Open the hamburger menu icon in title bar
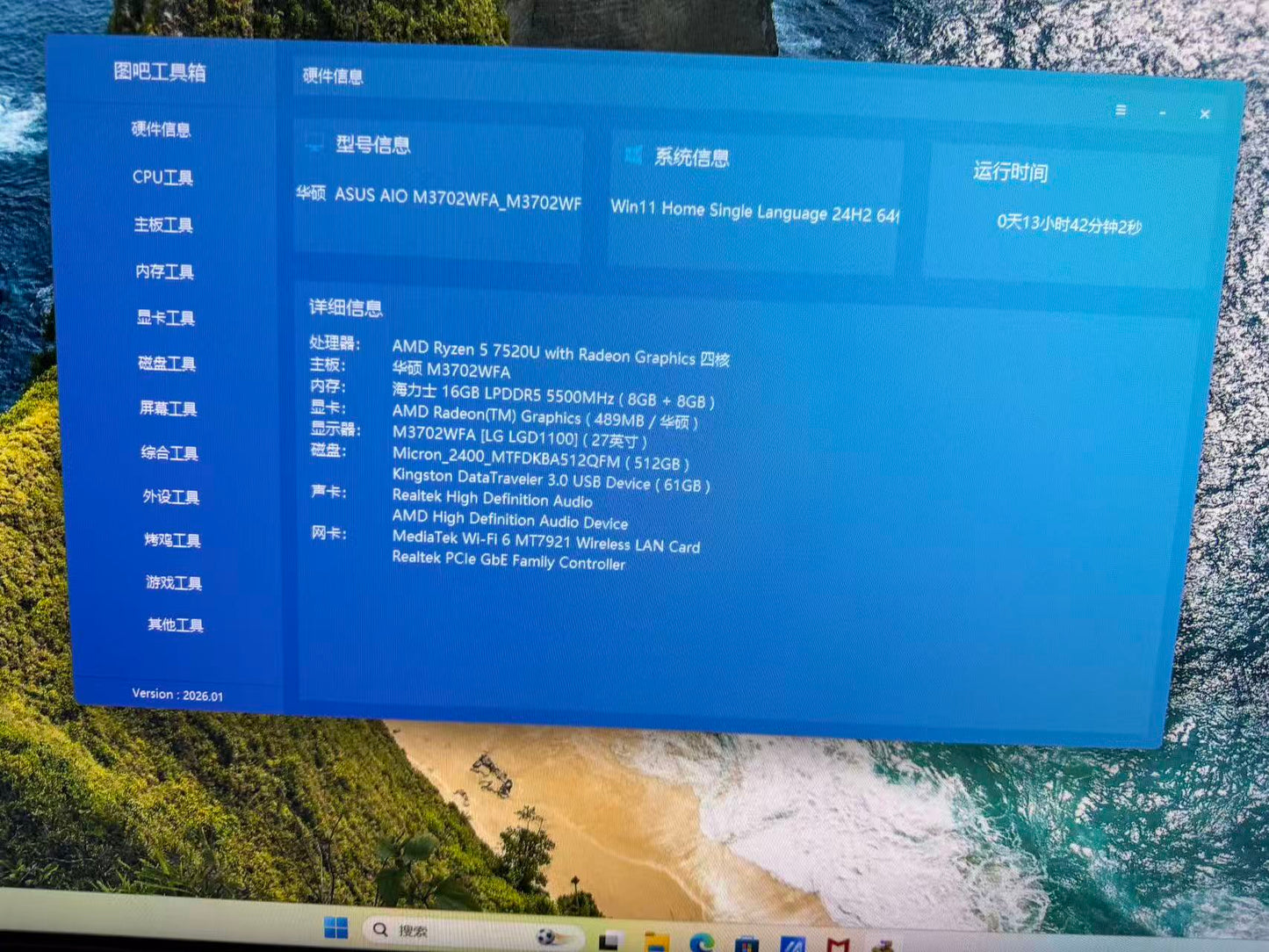1269x952 pixels. (x=1121, y=110)
